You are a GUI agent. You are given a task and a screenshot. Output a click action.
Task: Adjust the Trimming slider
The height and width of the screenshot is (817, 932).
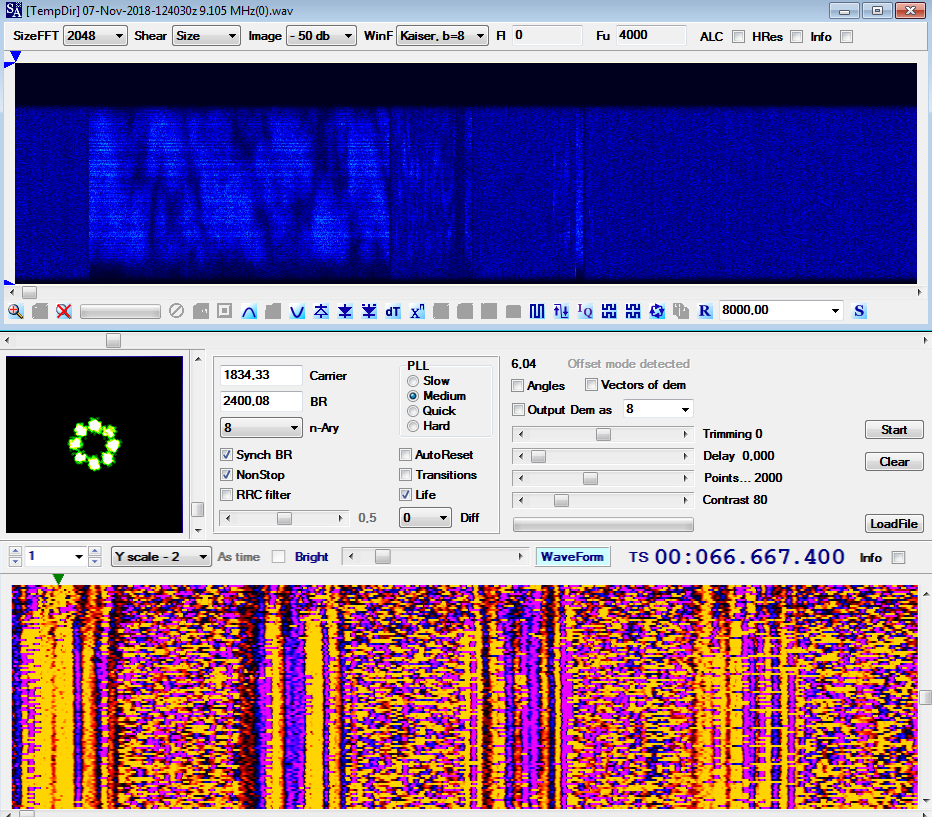coord(603,434)
